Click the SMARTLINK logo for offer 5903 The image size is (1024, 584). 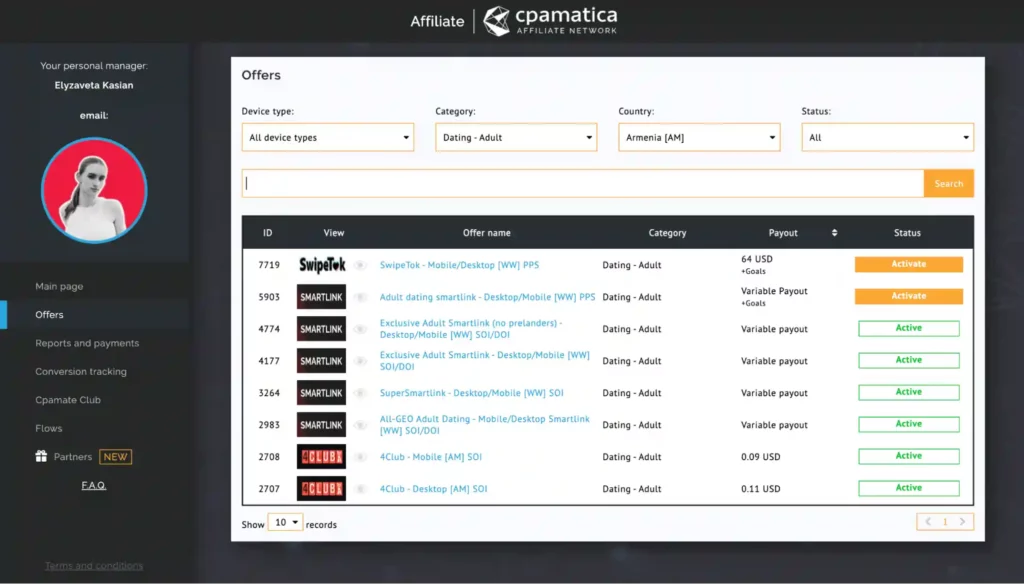coord(320,297)
